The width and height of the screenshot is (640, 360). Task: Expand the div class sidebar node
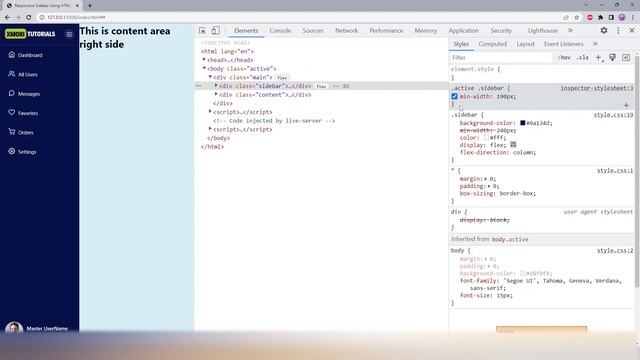(216, 85)
